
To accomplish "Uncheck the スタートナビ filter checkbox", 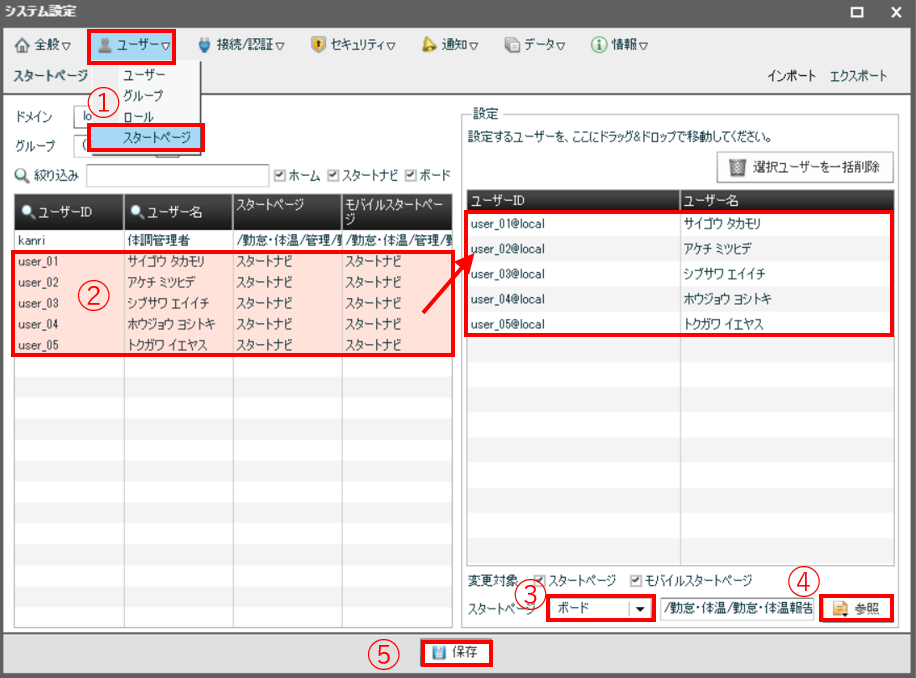I will pyautogui.click(x=334, y=175).
